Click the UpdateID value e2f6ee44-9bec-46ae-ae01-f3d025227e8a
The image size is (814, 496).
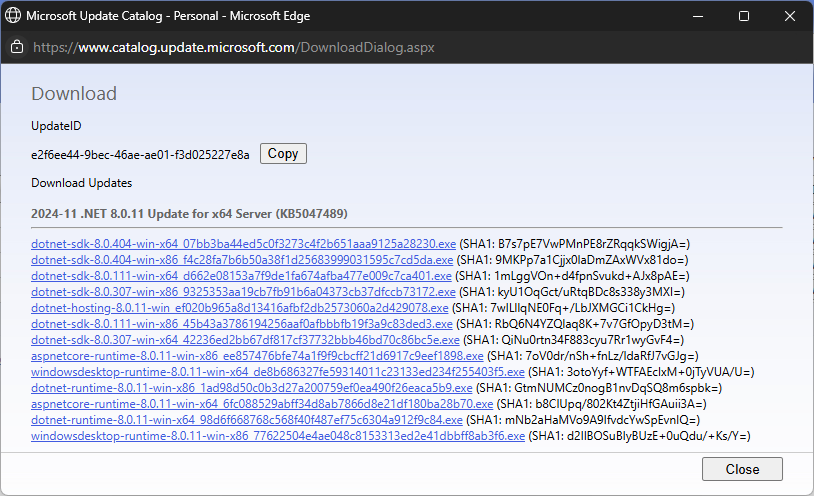click(140, 155)
